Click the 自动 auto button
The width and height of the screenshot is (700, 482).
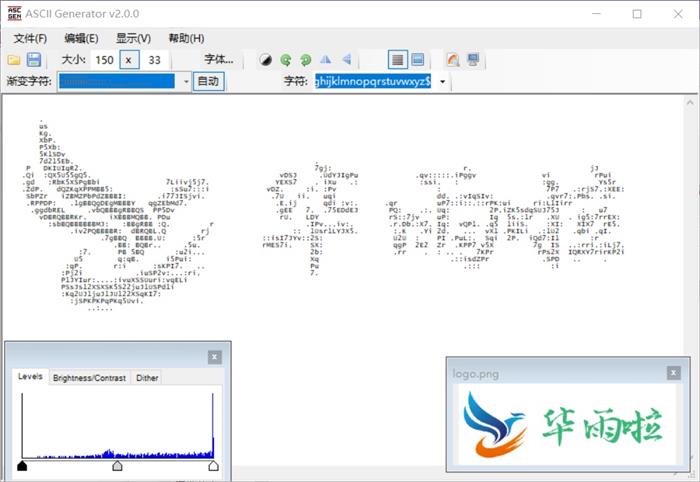click(x=208, y=82)
